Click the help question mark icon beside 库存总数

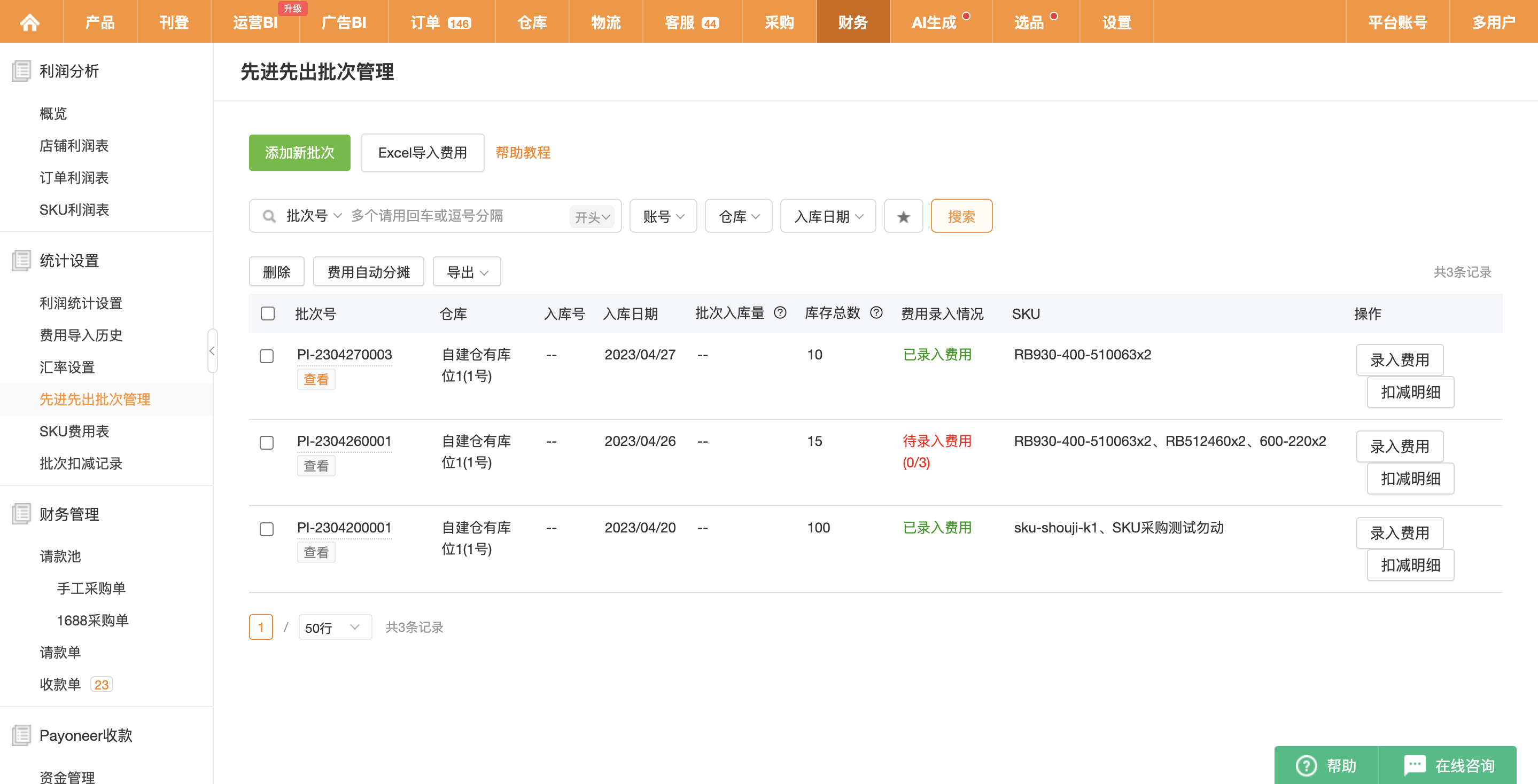876,312
